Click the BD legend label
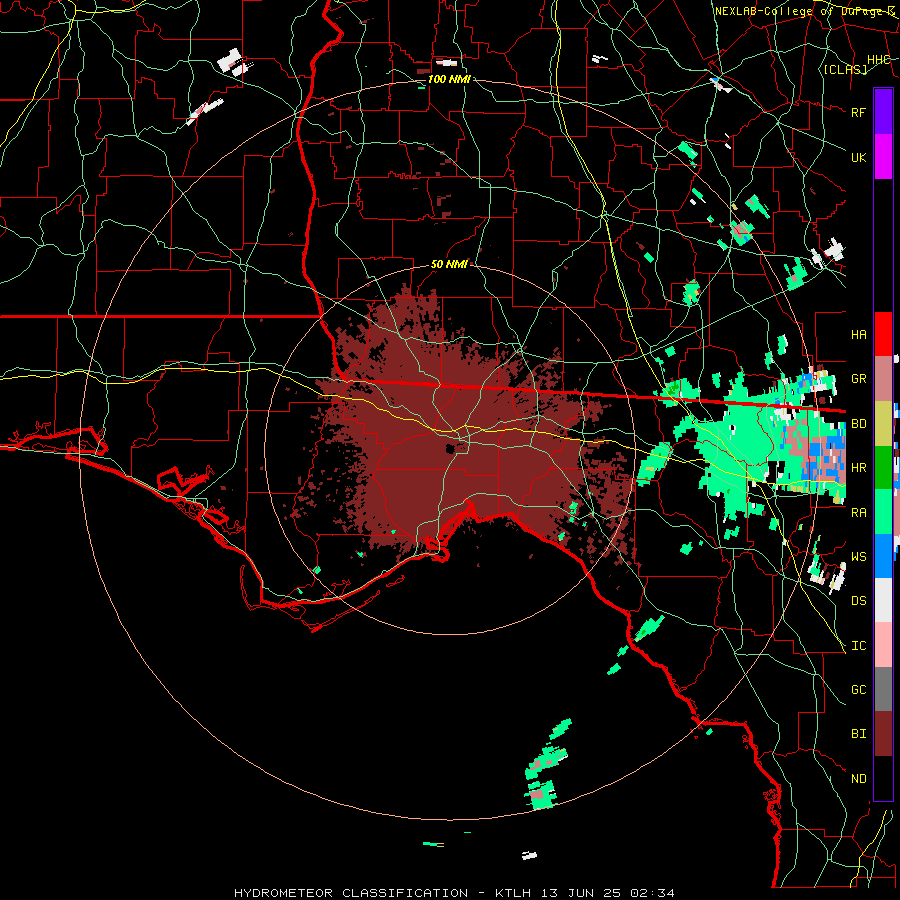Viewport: 900px width, 900px height. 858,424
